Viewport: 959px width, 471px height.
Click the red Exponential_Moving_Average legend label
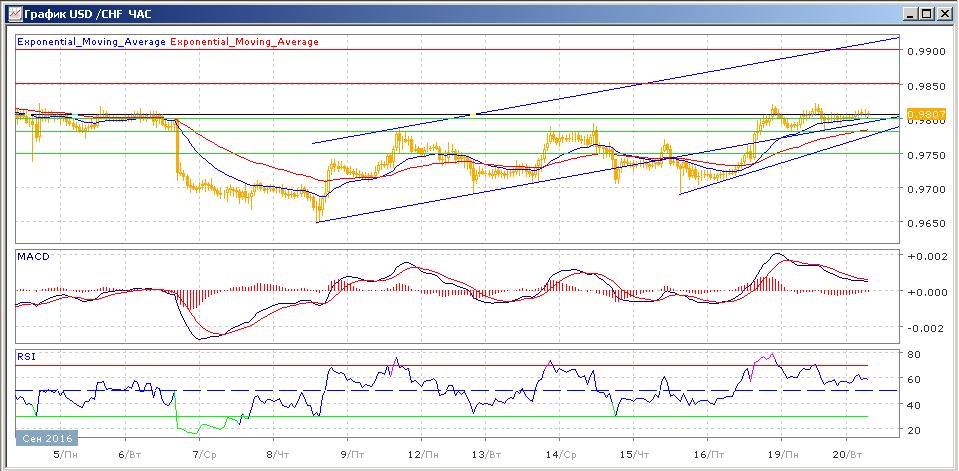pos(245,42)
